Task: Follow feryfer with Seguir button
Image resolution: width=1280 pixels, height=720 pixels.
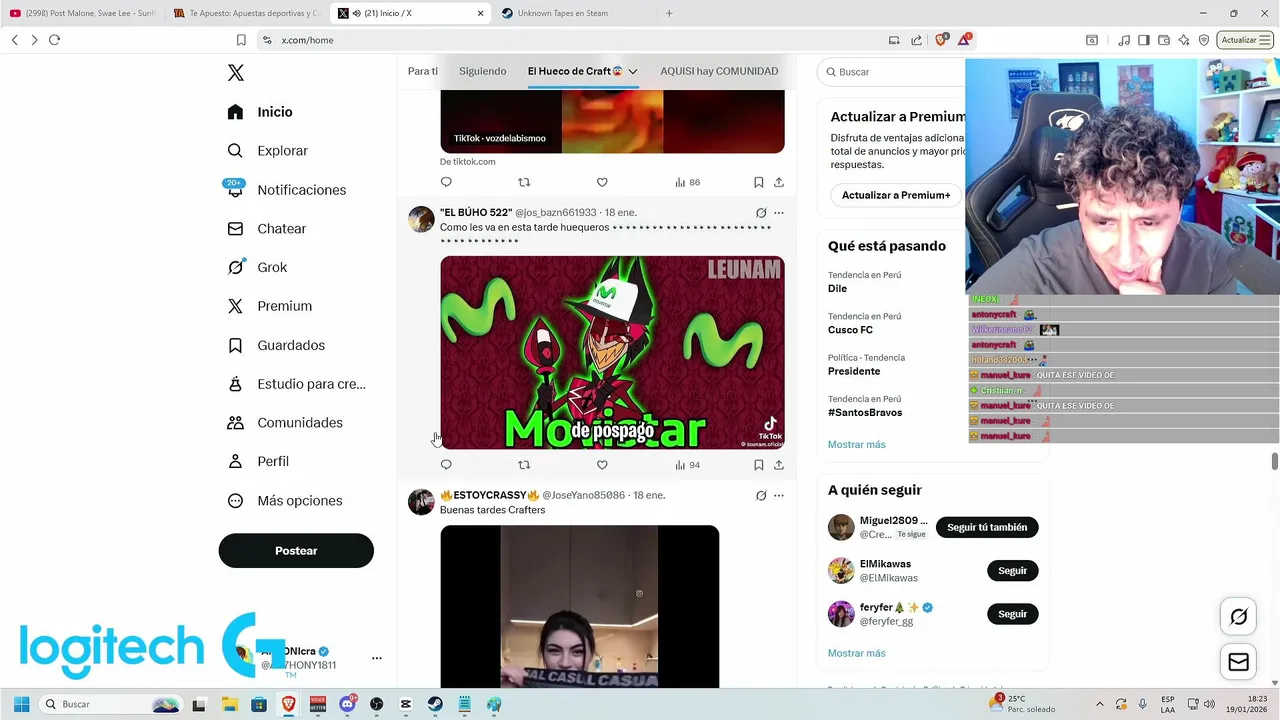Action: [1012, 614]
